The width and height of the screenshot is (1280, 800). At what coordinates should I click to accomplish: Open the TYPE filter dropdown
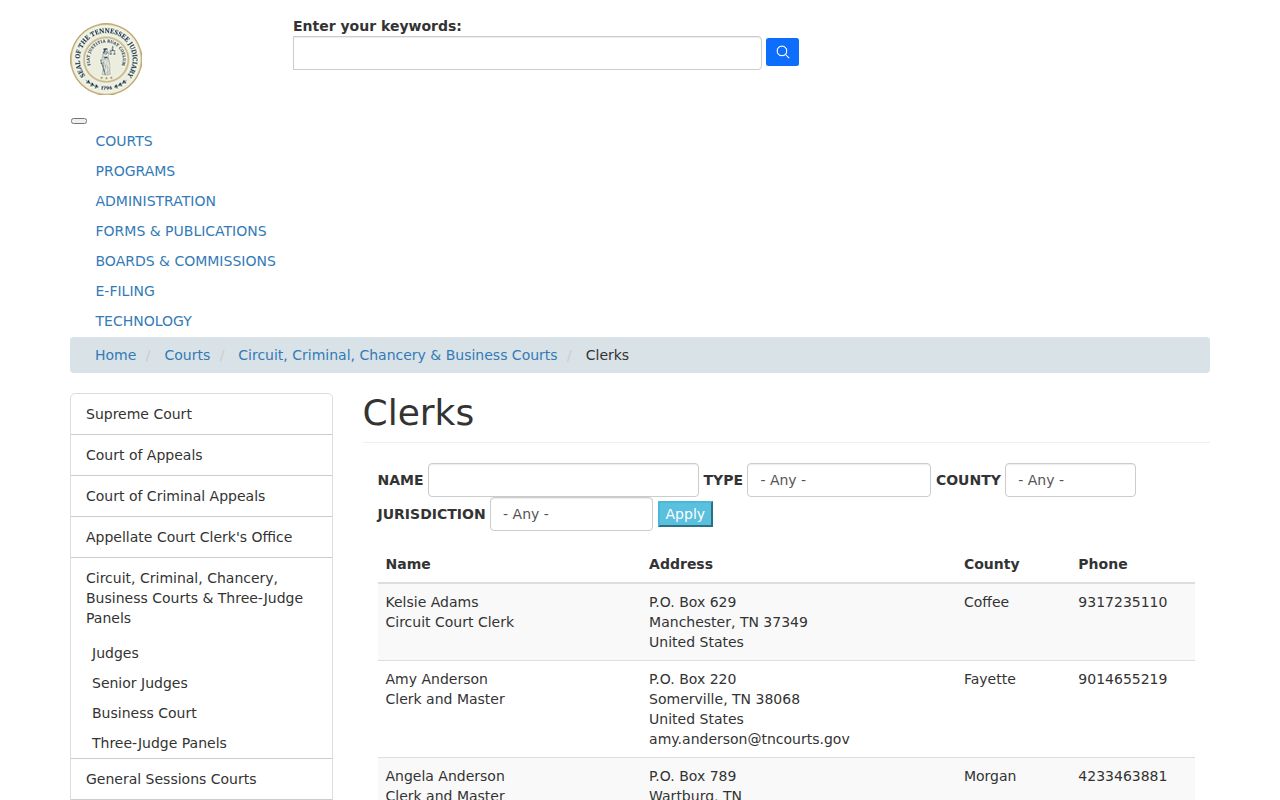click(839, 480)
